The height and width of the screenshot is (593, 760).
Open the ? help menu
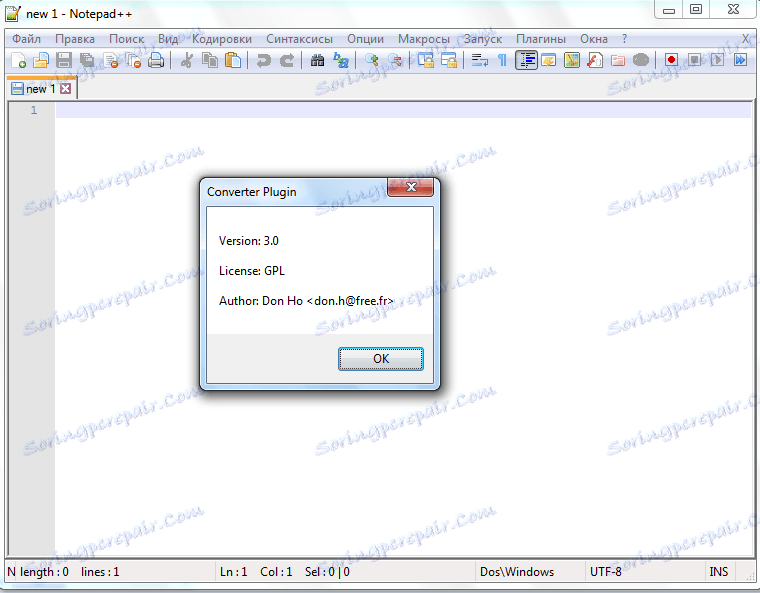tap(624, 39)
